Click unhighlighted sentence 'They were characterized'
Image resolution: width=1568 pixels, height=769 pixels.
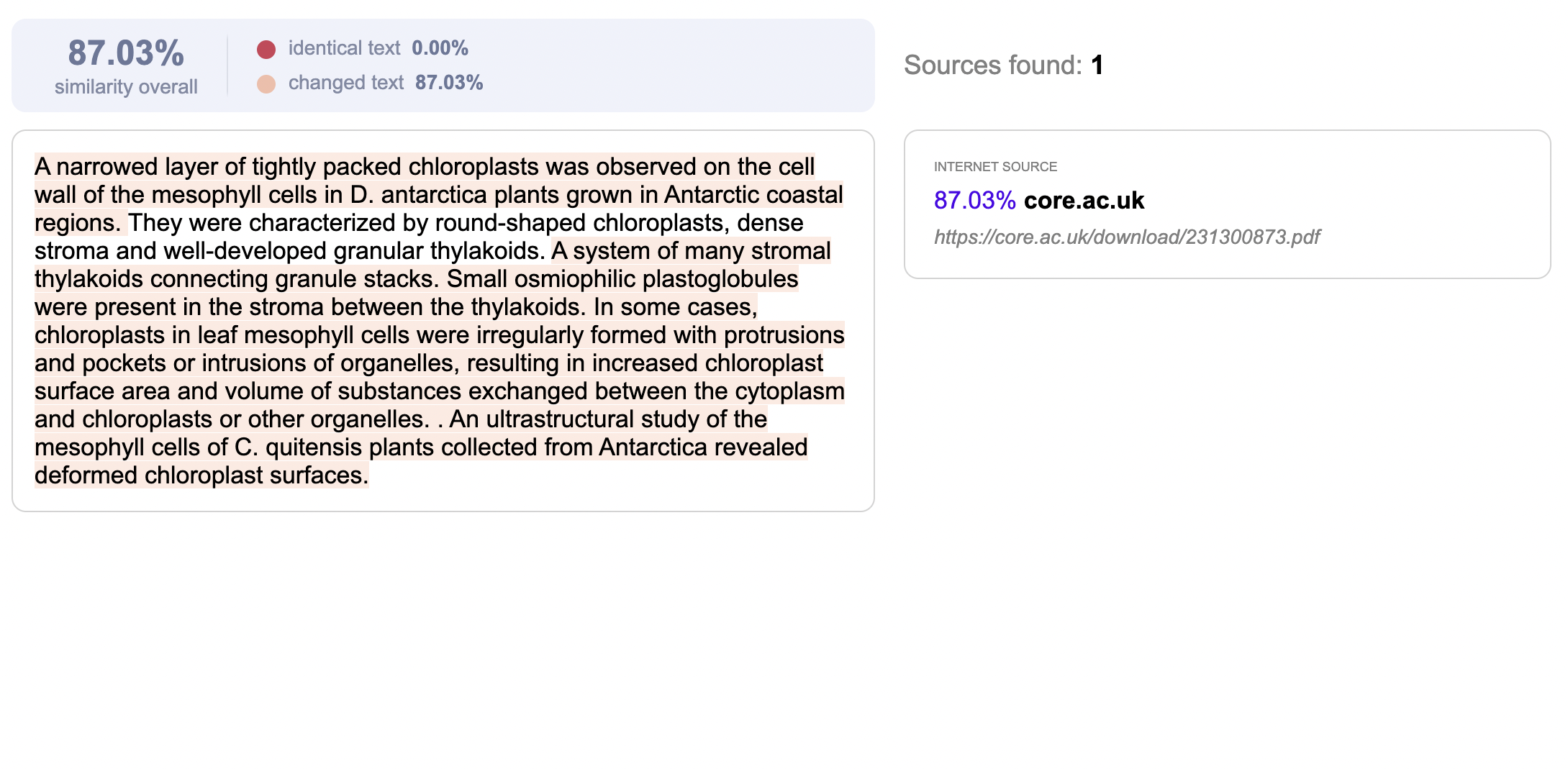click(x=419, y=237)
